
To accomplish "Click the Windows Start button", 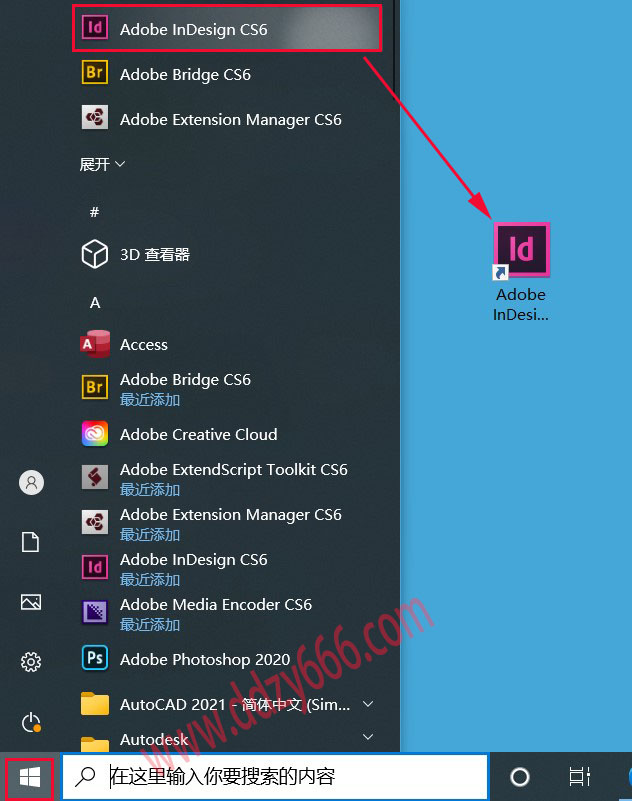I will 30,778.
